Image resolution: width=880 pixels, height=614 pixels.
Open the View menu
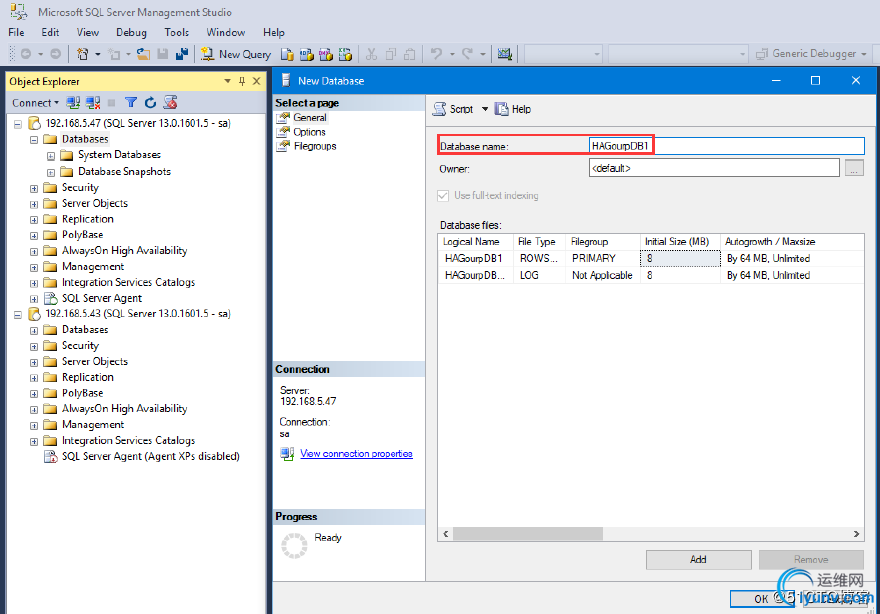pos(88,33)
